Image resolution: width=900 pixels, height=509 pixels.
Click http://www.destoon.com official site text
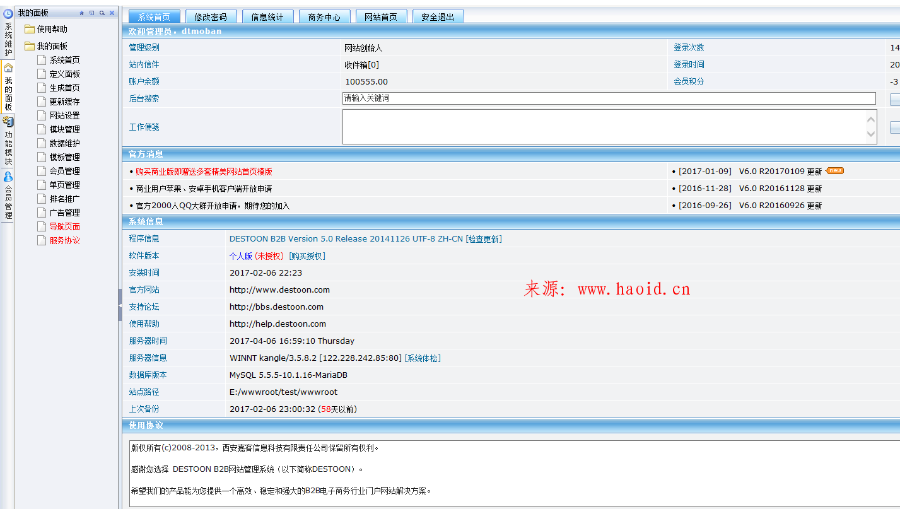pyautogui.click(x=280, y=290)
